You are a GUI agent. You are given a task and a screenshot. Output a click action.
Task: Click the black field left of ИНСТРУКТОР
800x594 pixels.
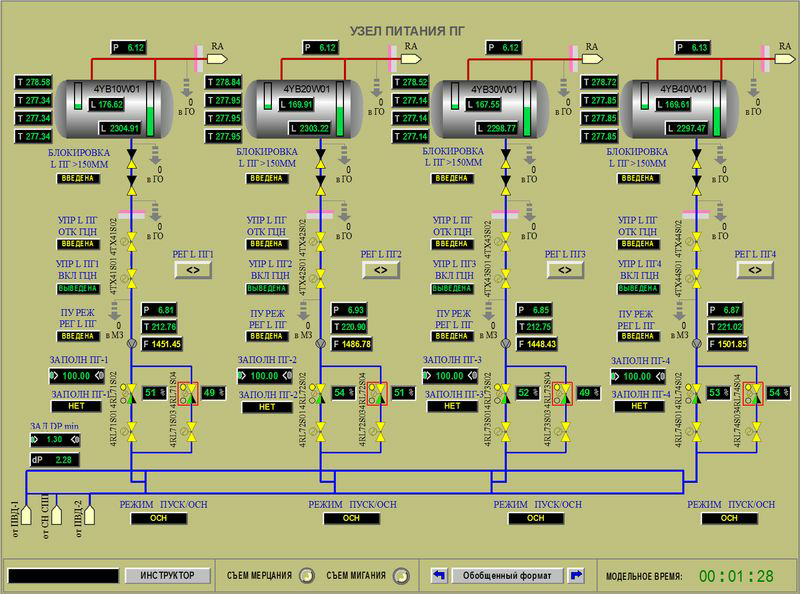pos(63,576)
